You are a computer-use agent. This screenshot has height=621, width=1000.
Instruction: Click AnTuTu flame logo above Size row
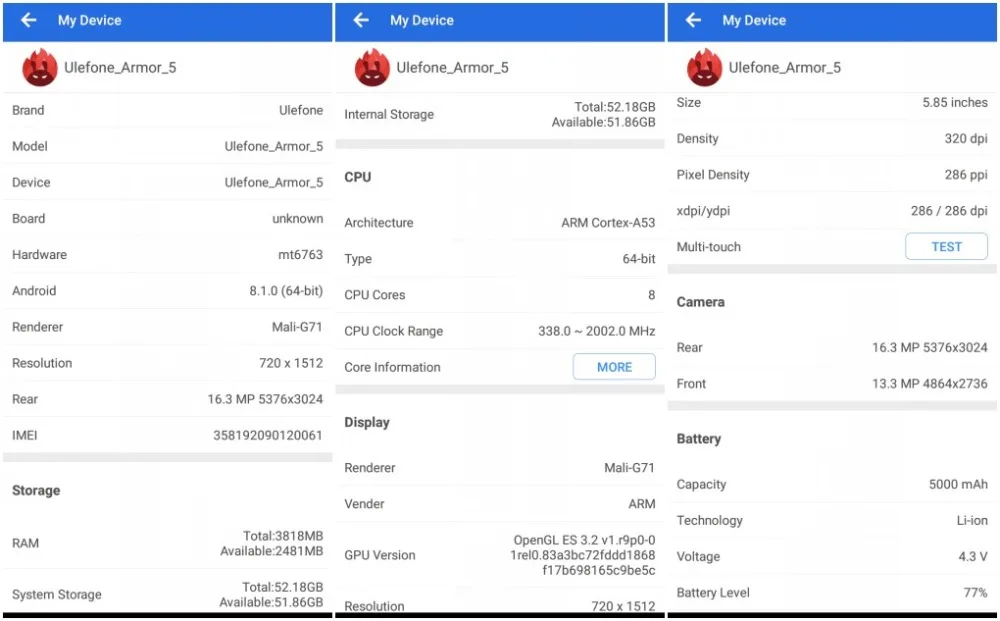(704, 67)
